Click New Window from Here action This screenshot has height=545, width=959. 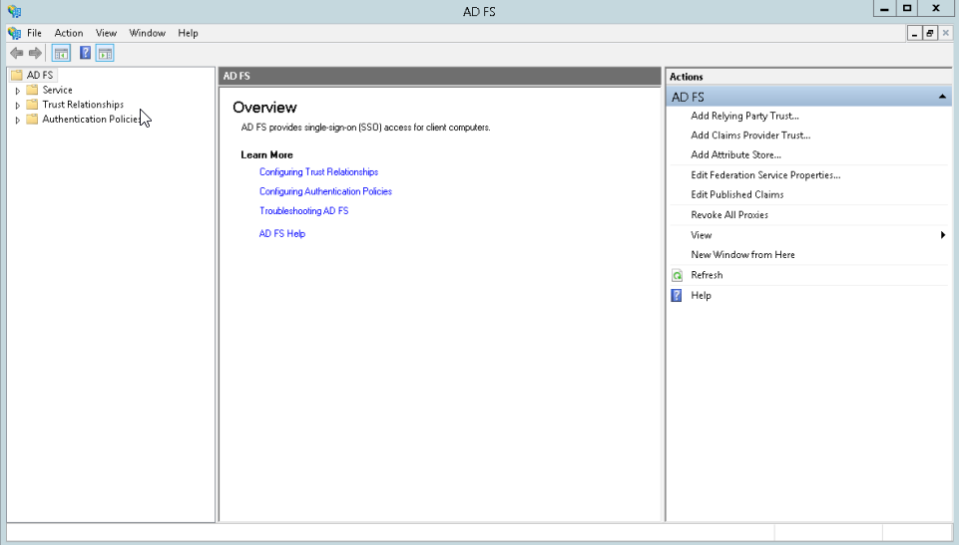743,254
